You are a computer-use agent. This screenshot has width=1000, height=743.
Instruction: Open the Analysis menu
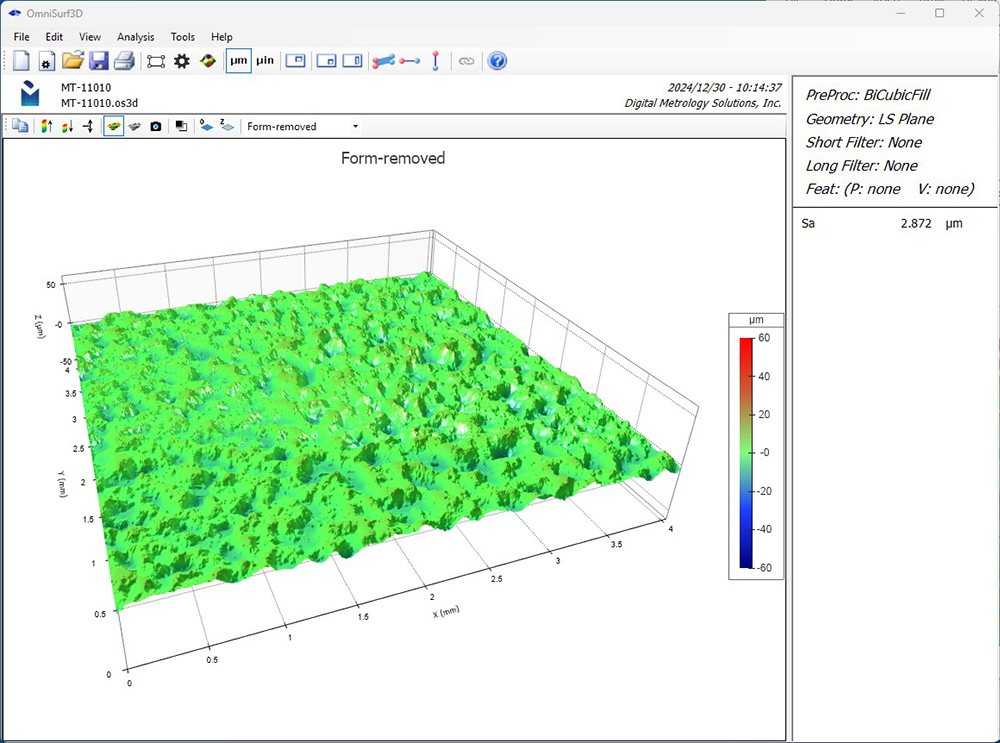pyautogui.click(x=136, y=37)
